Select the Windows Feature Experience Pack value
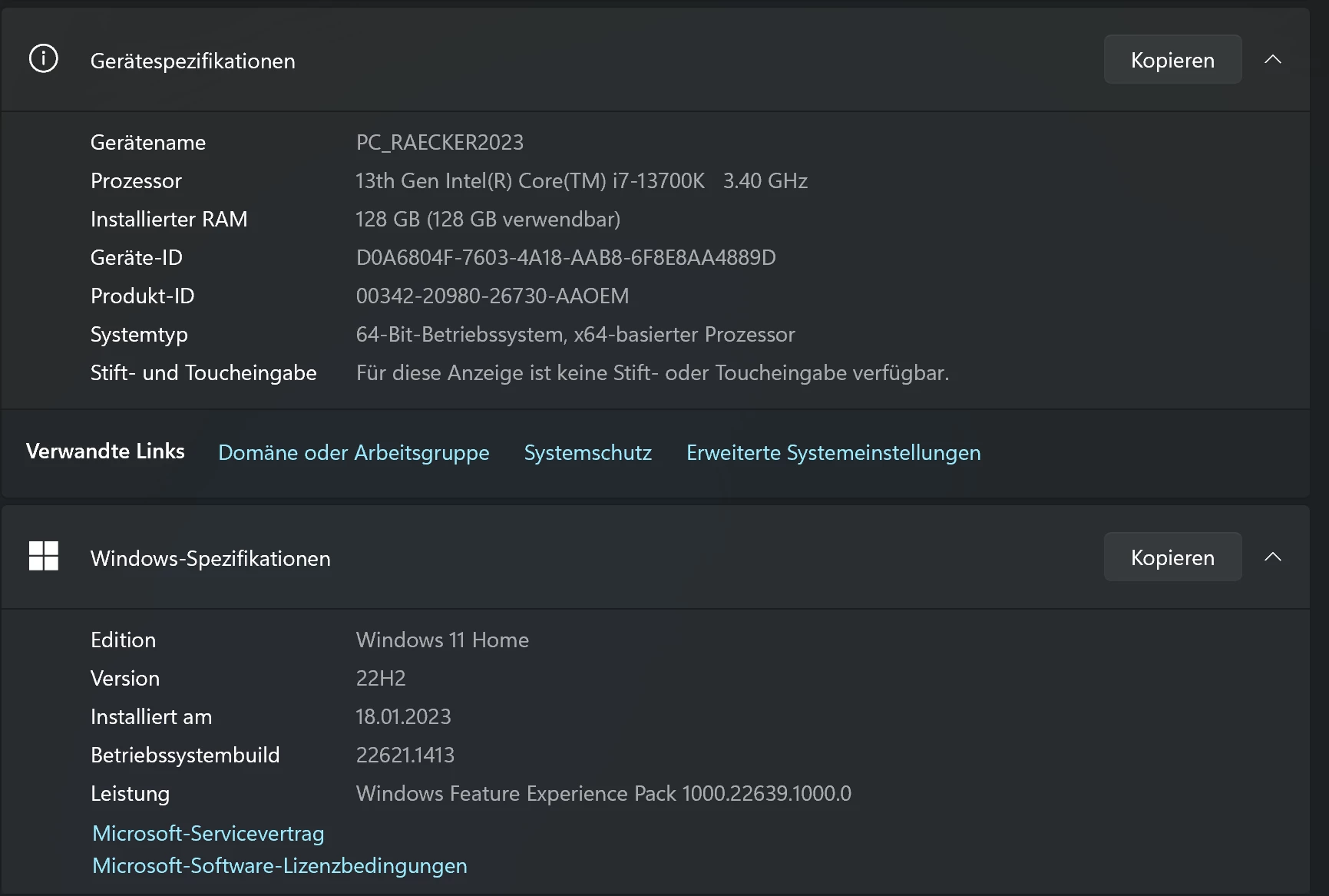1329x896 pixels. 603,793
